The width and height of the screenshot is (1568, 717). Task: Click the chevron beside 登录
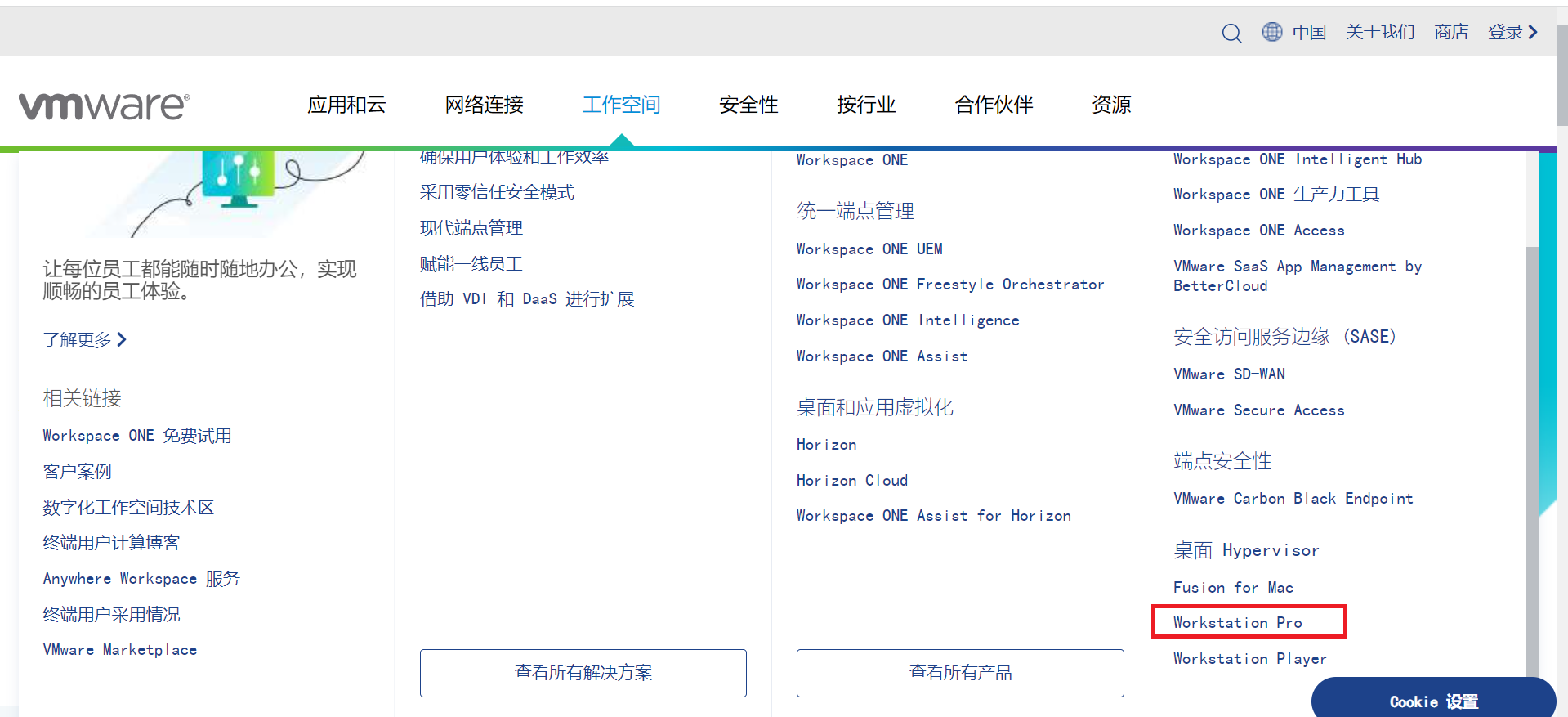click(1533, 32)
